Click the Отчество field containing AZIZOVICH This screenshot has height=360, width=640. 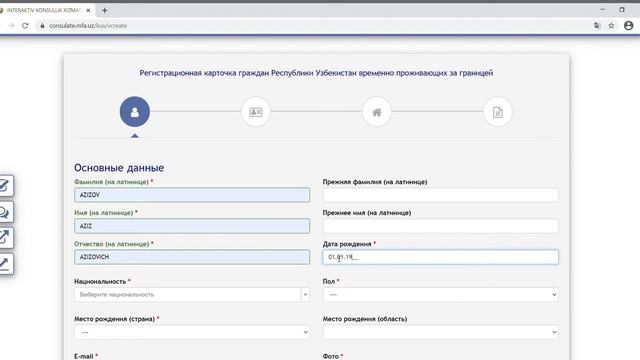(x=192, y=257)
